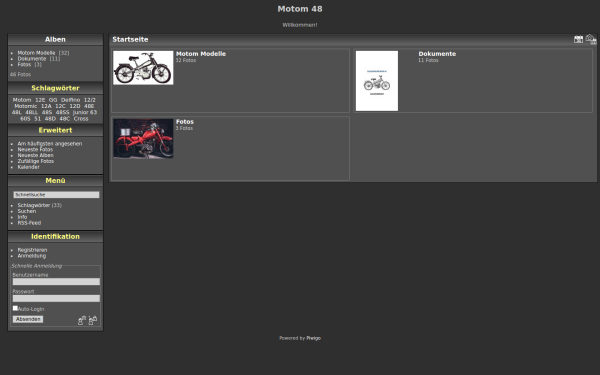The width and height of the screenshot is (600, 375).
Task: Filter by the Junior 63 tag
Action: 85,112
